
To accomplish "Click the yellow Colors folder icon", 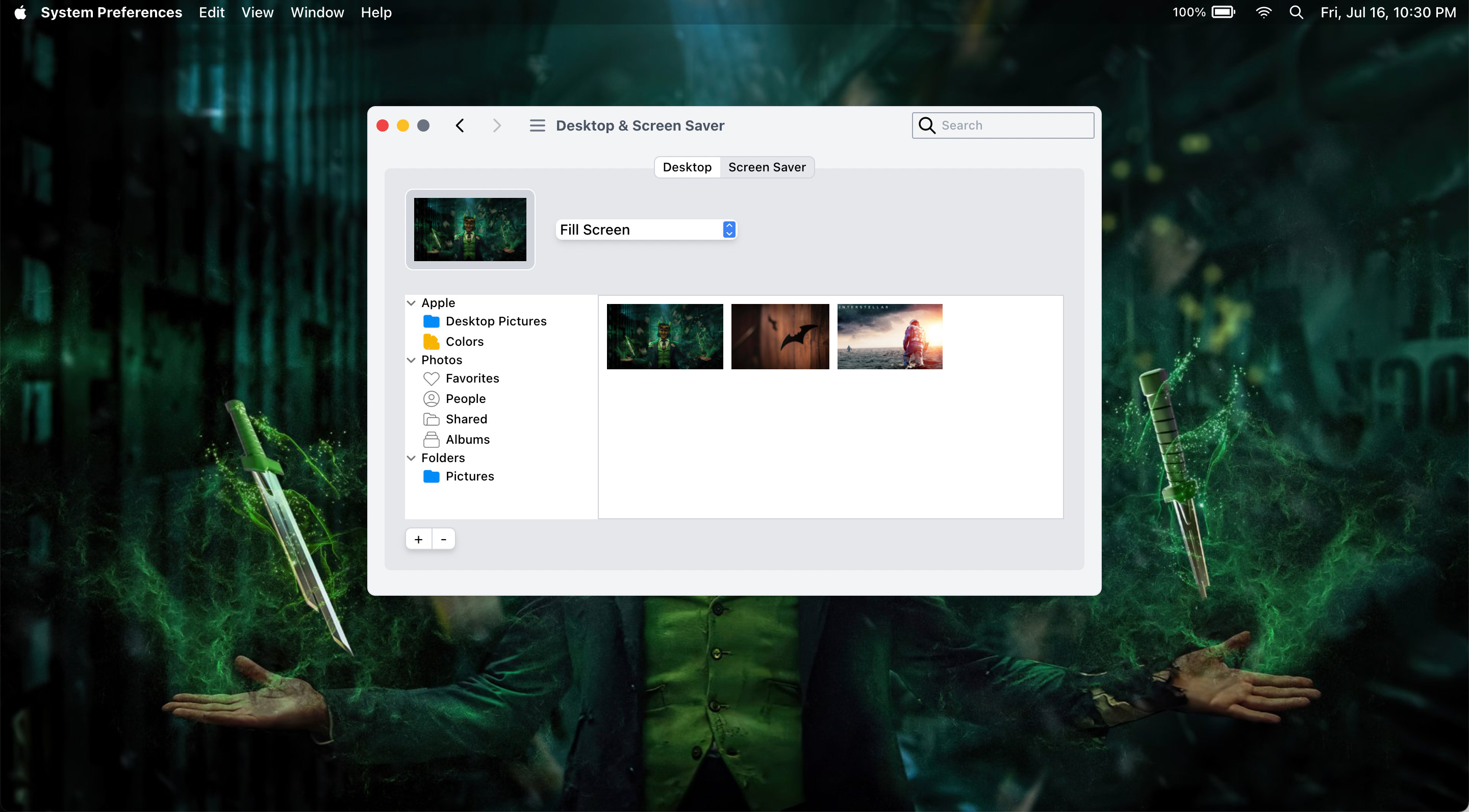I will click(x=431, y=342).
